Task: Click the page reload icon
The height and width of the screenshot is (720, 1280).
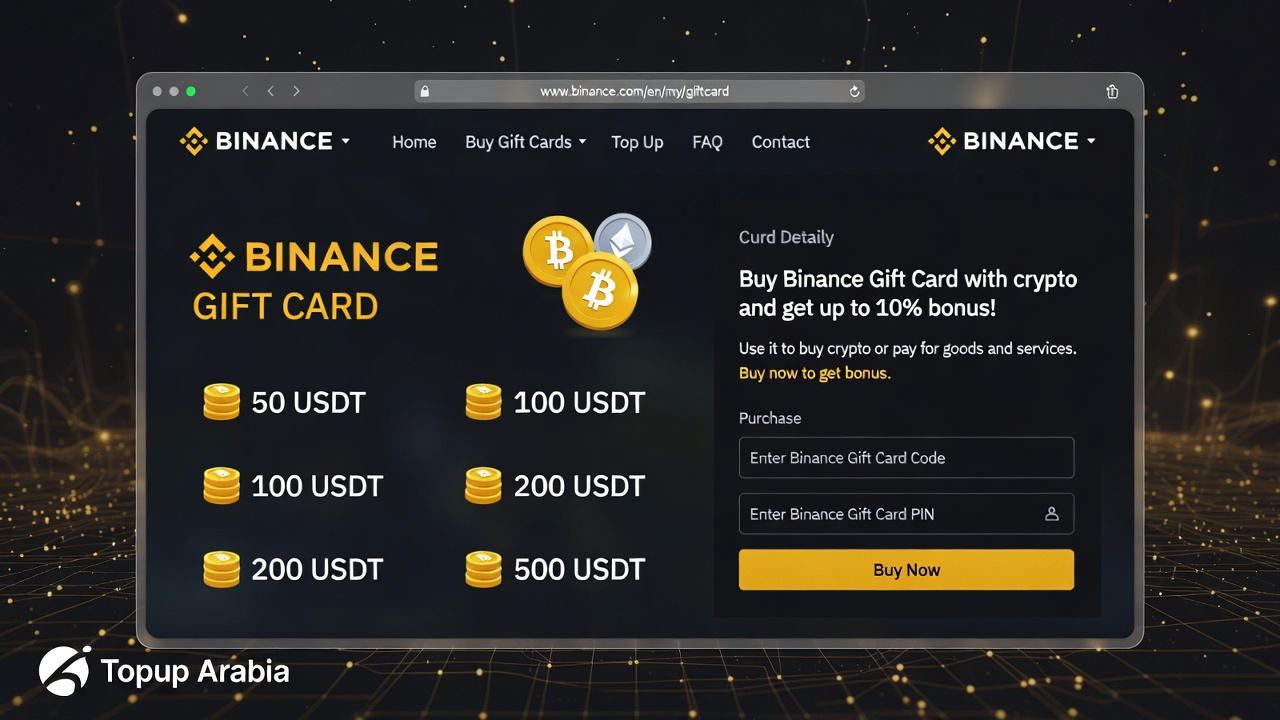Action: 854,91
